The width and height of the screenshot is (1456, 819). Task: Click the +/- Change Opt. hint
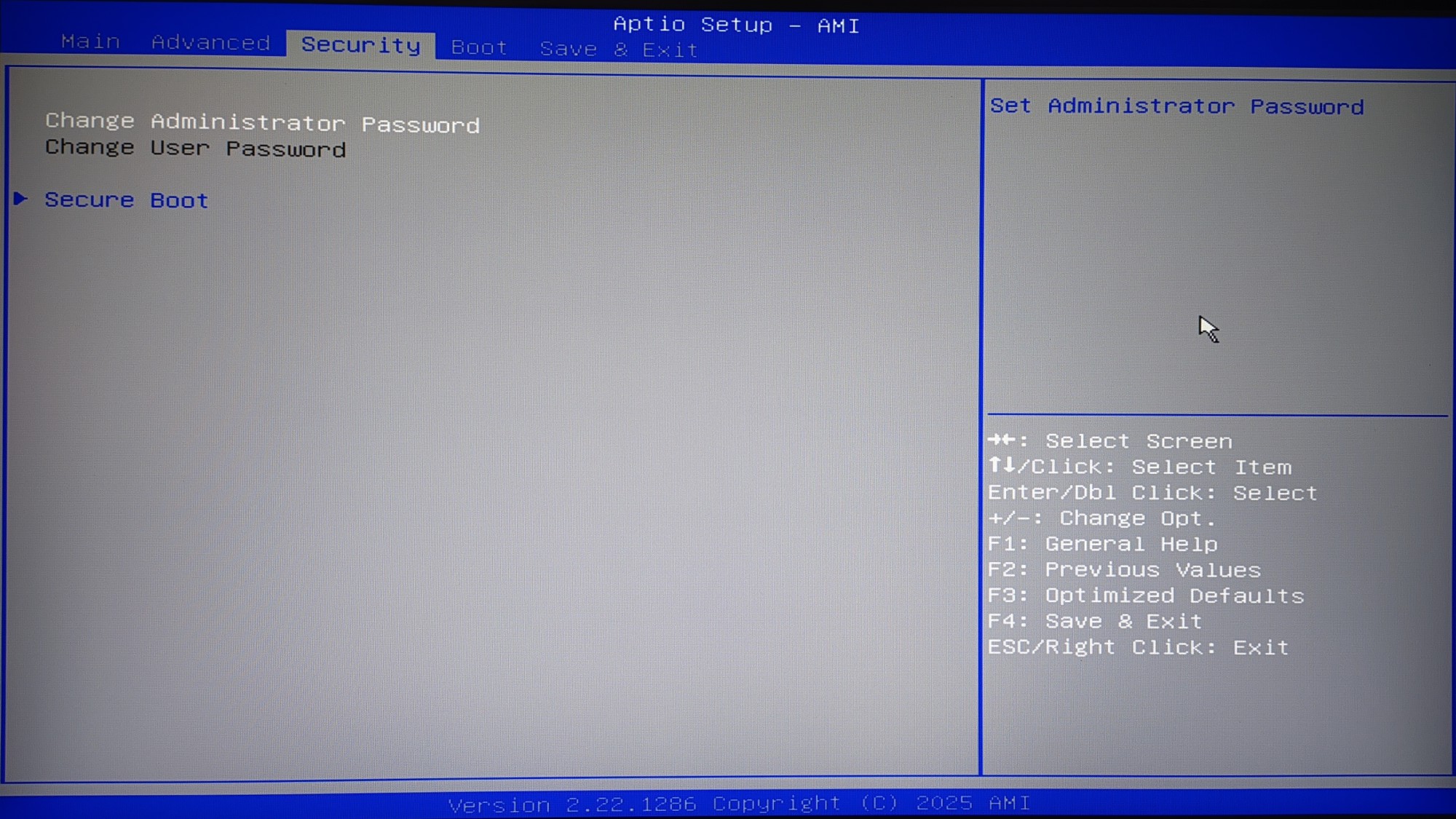1101,518
